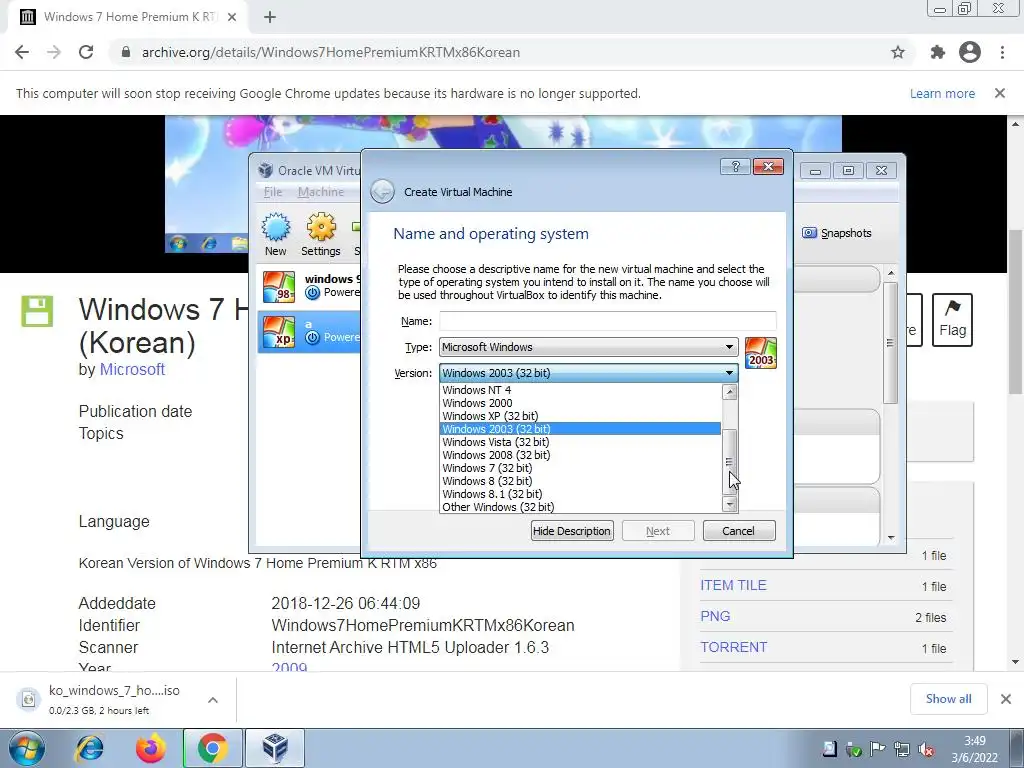Open the Microsoft author link
Image resolution: width=1024 pixels, height=768 pixels.
tap(132, 369)
